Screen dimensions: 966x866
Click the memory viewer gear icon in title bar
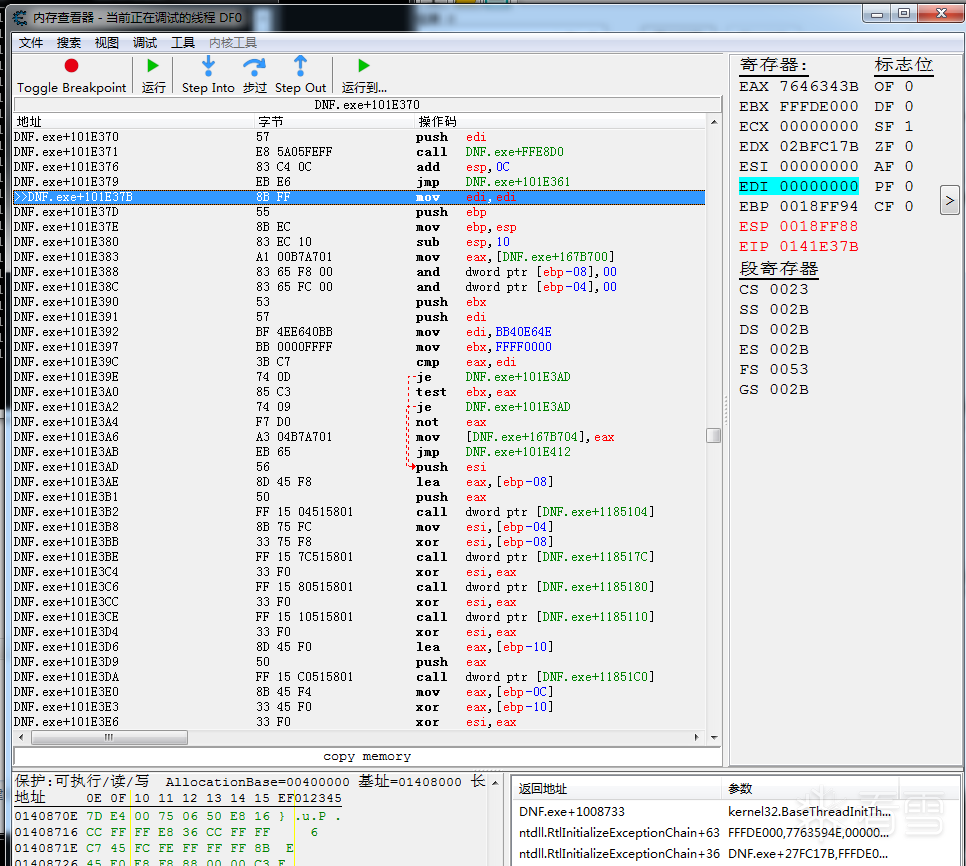(x=20, y=17)
